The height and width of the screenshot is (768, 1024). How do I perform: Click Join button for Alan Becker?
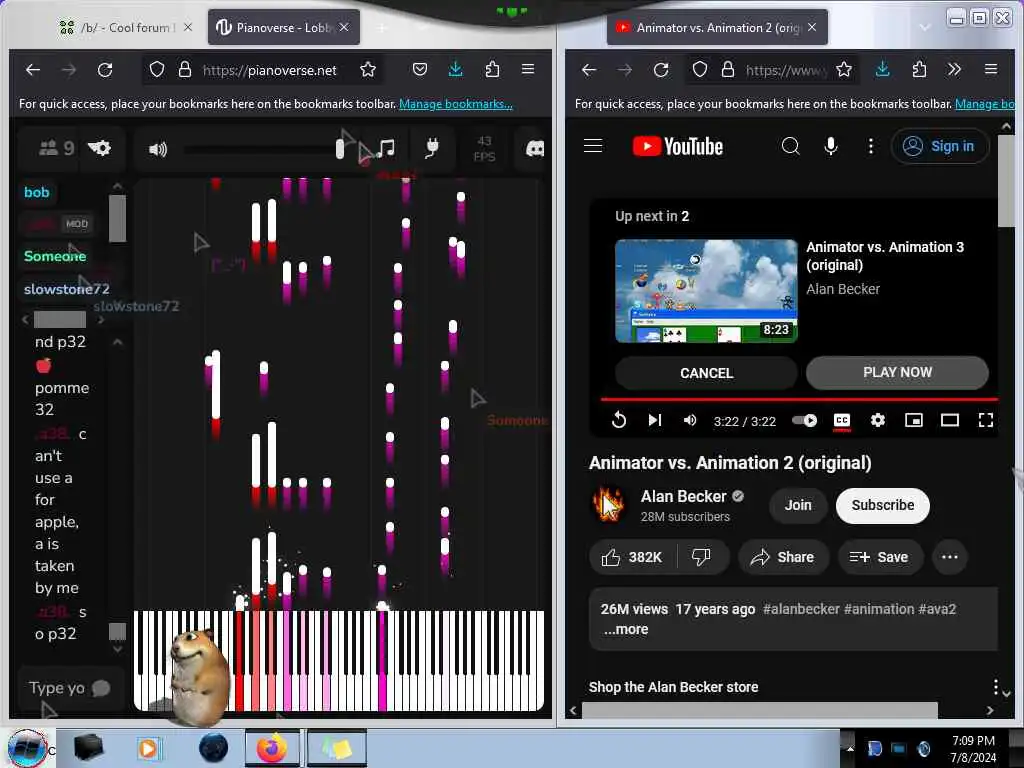point(798,505)
